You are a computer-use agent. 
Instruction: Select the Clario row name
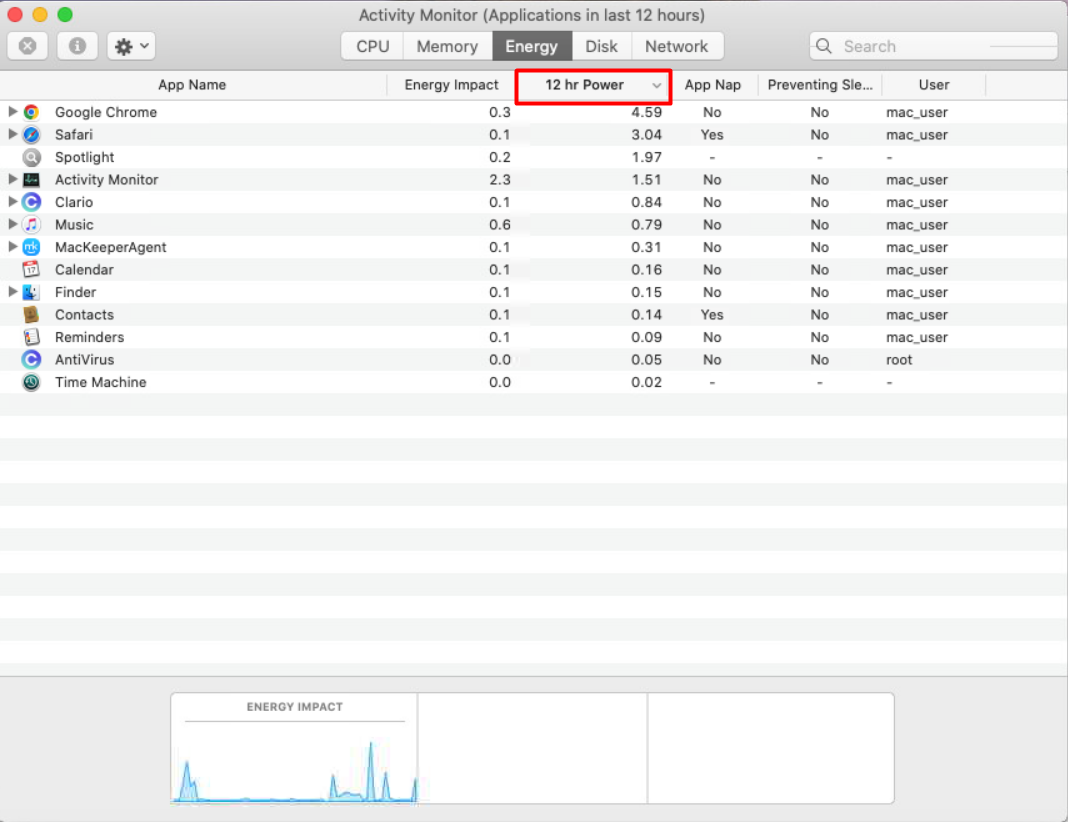click(74, 202)
